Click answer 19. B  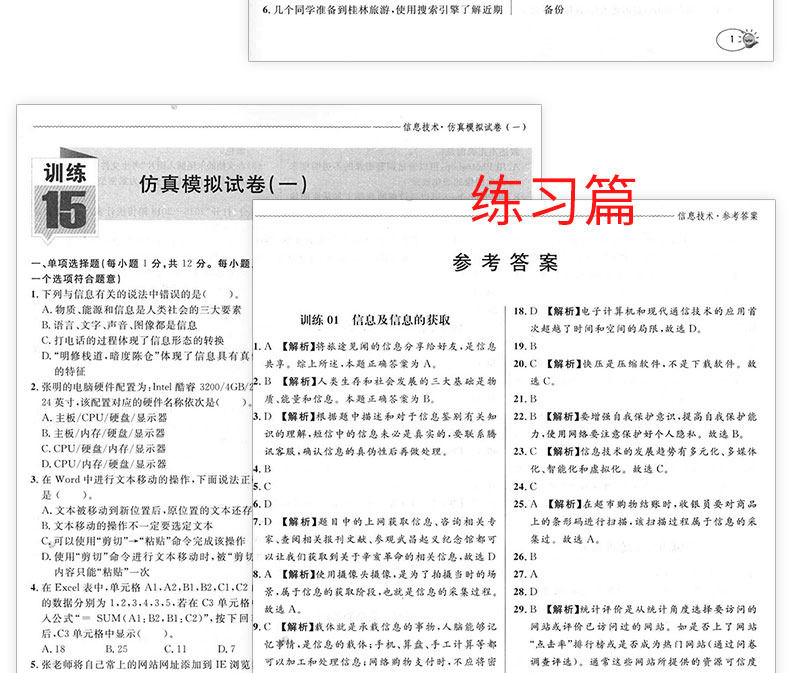(525, 346)
